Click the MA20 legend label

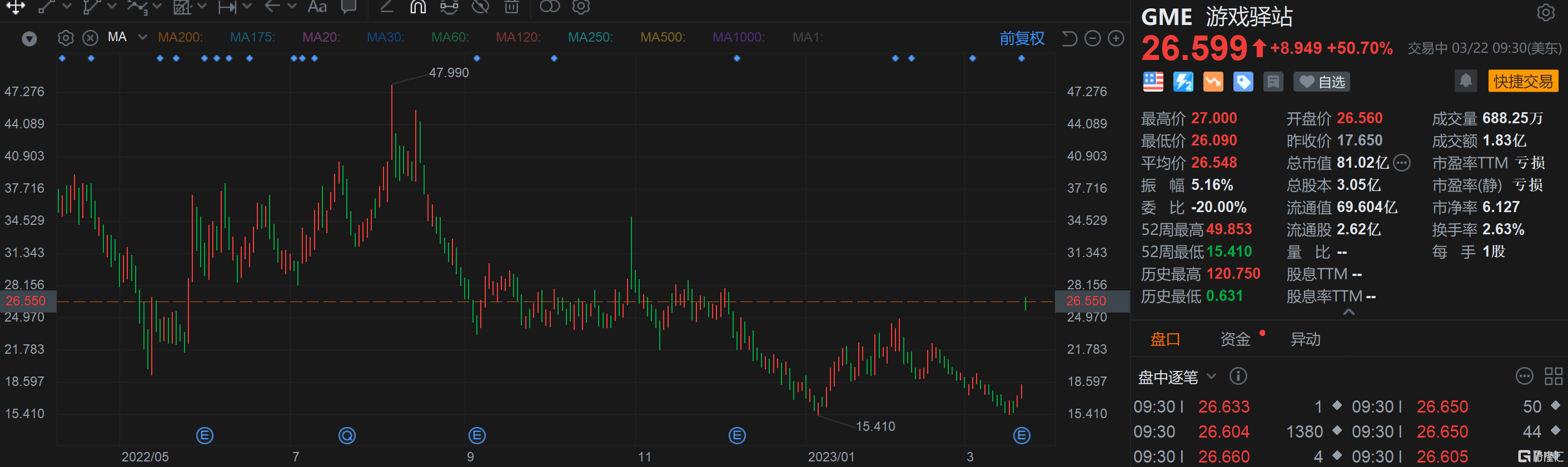(321, 37)
